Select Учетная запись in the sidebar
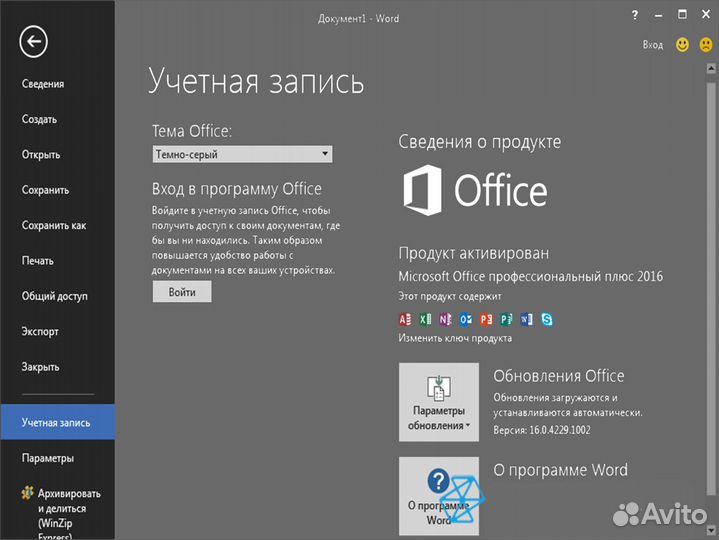The width and height of the screenshot is (719, 540). 58,422
